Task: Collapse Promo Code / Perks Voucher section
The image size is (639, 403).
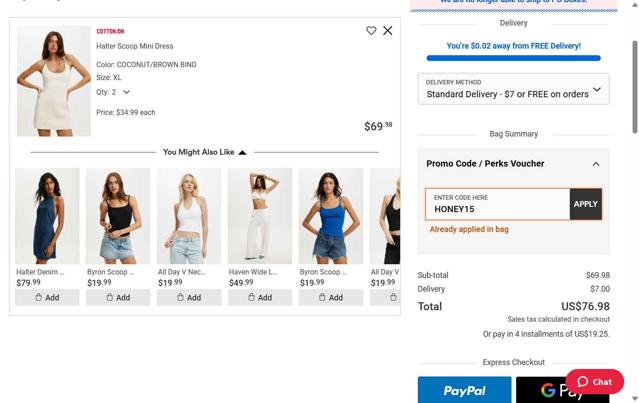Action: [596, 164]
